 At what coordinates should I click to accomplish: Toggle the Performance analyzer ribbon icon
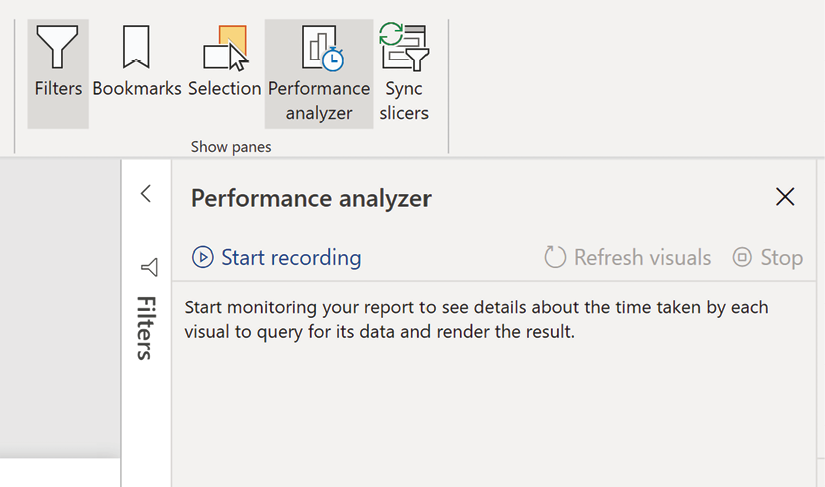click(x=323, y=47)
